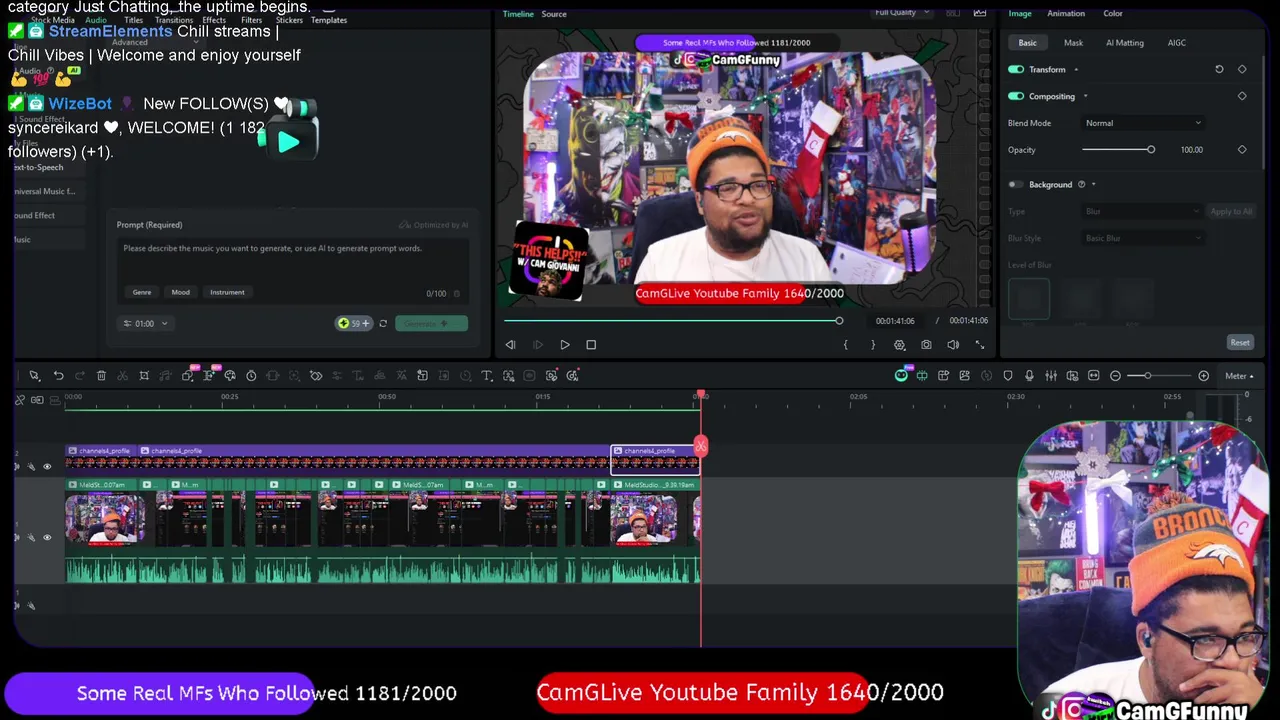1280x720 pixels.
Task: Click the green Generate button
Action: pyautogui.click(x=431, y=323)
